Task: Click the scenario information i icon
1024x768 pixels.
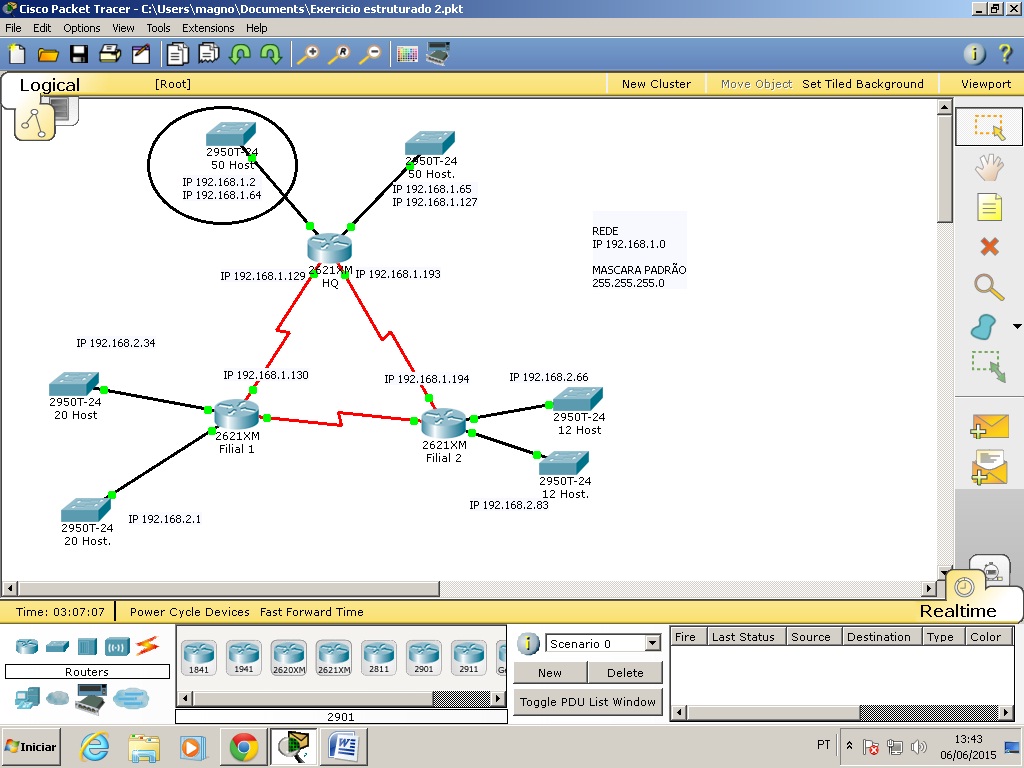Action: 528,643
